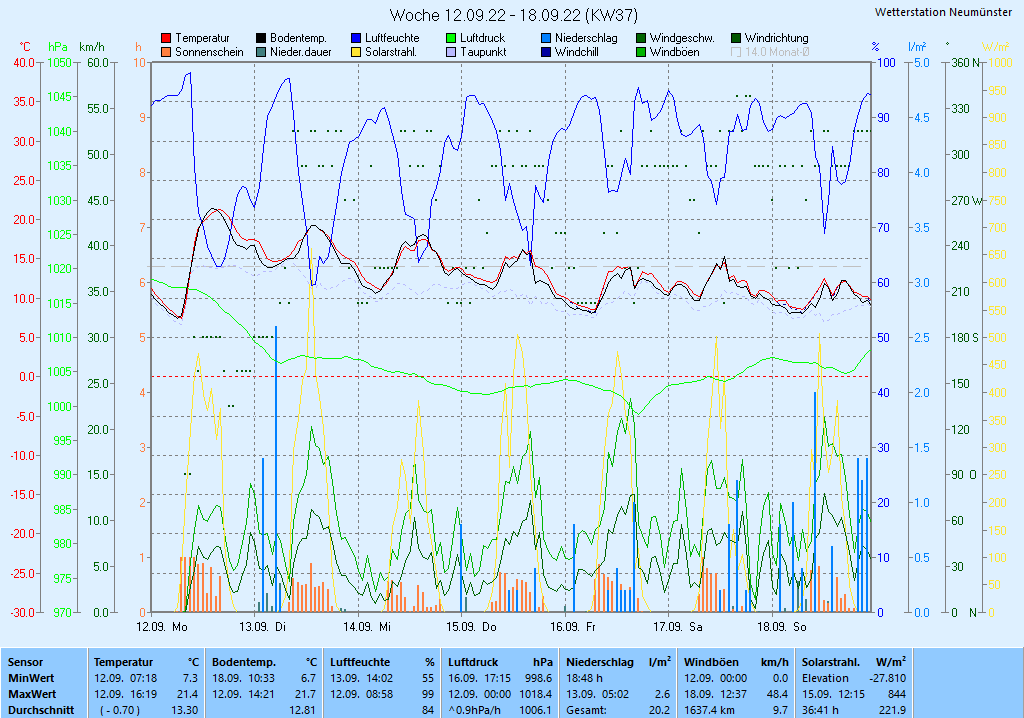The image size is (1024, 718).
Task: Click the Windrichtung legend swatch
Action: pos(736,39)
